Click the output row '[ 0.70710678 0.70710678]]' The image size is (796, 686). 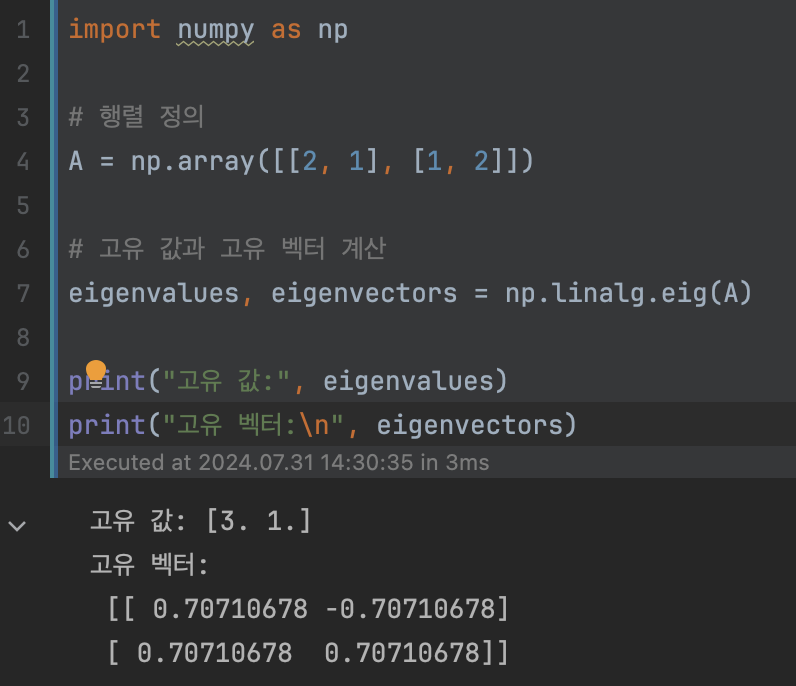(308, 652)
